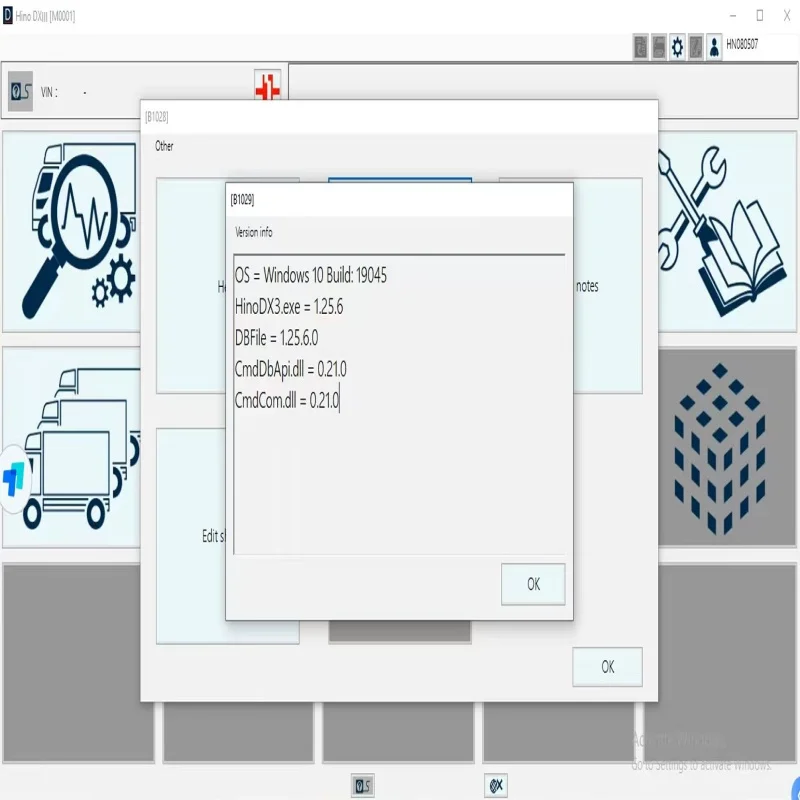
Task: Click OK button of the Other dialog
Action: [x=607, y=666]
